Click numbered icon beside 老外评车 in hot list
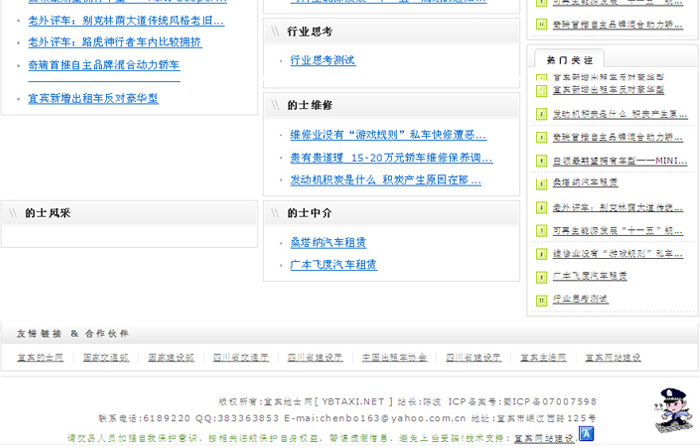Viewport: 700px width, 448px height. pos(541,207)
